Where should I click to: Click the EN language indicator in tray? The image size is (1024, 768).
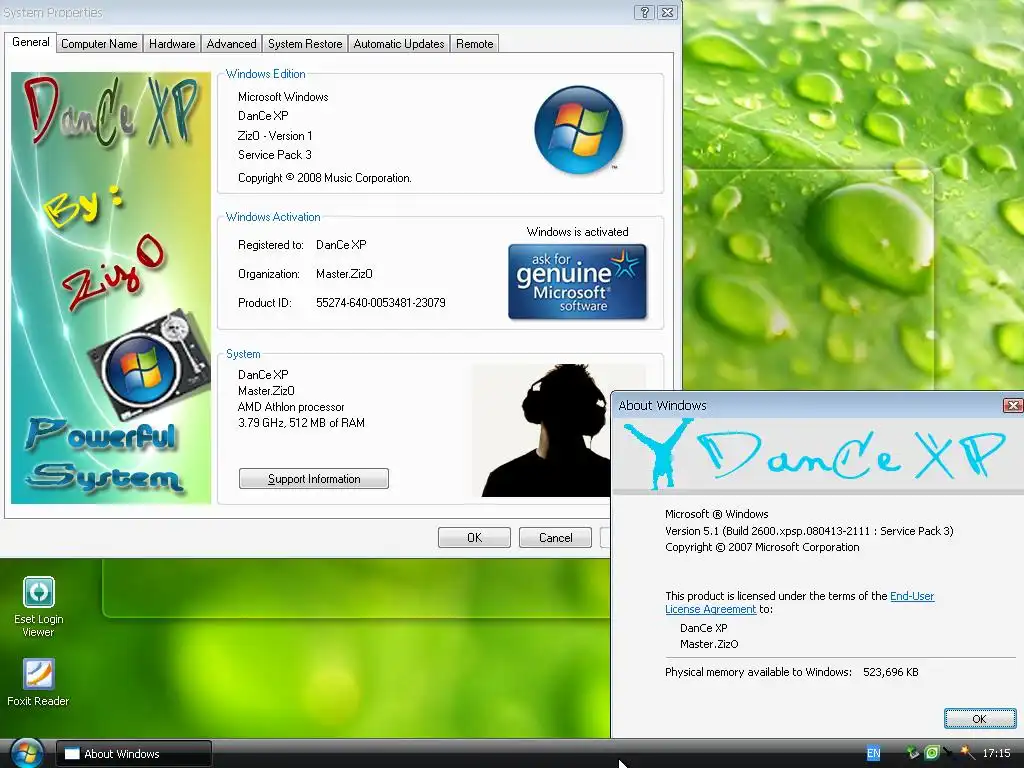[873, 754]
